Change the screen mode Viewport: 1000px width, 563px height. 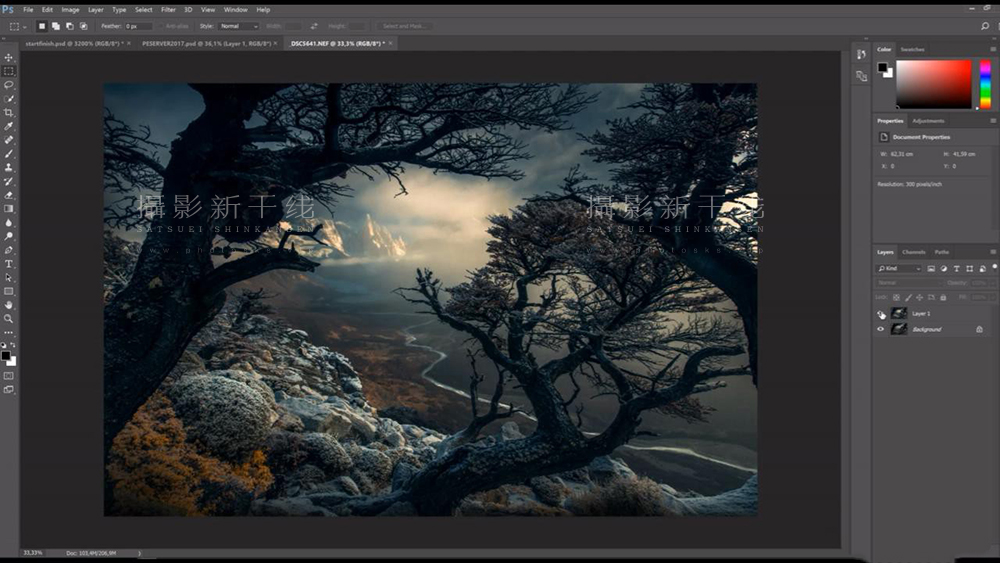pos(9,389)
